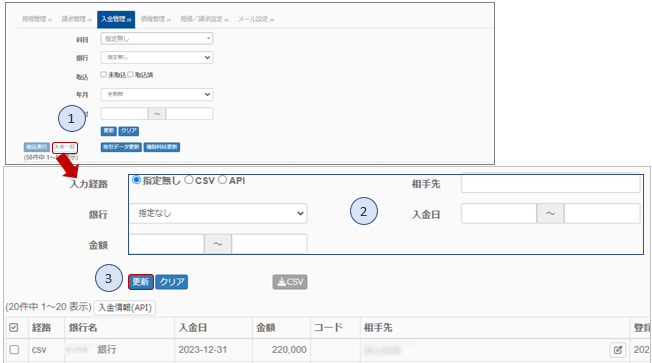Switch to the 請求管理 tab
The image size is (652, 363).
click(77, 19)
